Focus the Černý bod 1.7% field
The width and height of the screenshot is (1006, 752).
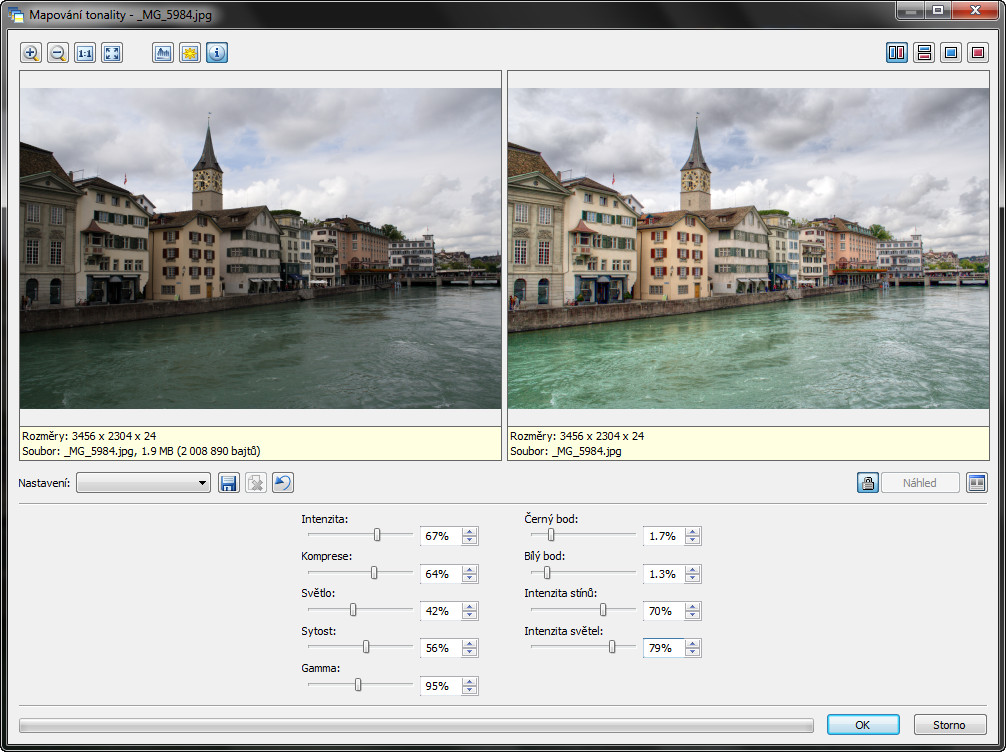point(663,536)
